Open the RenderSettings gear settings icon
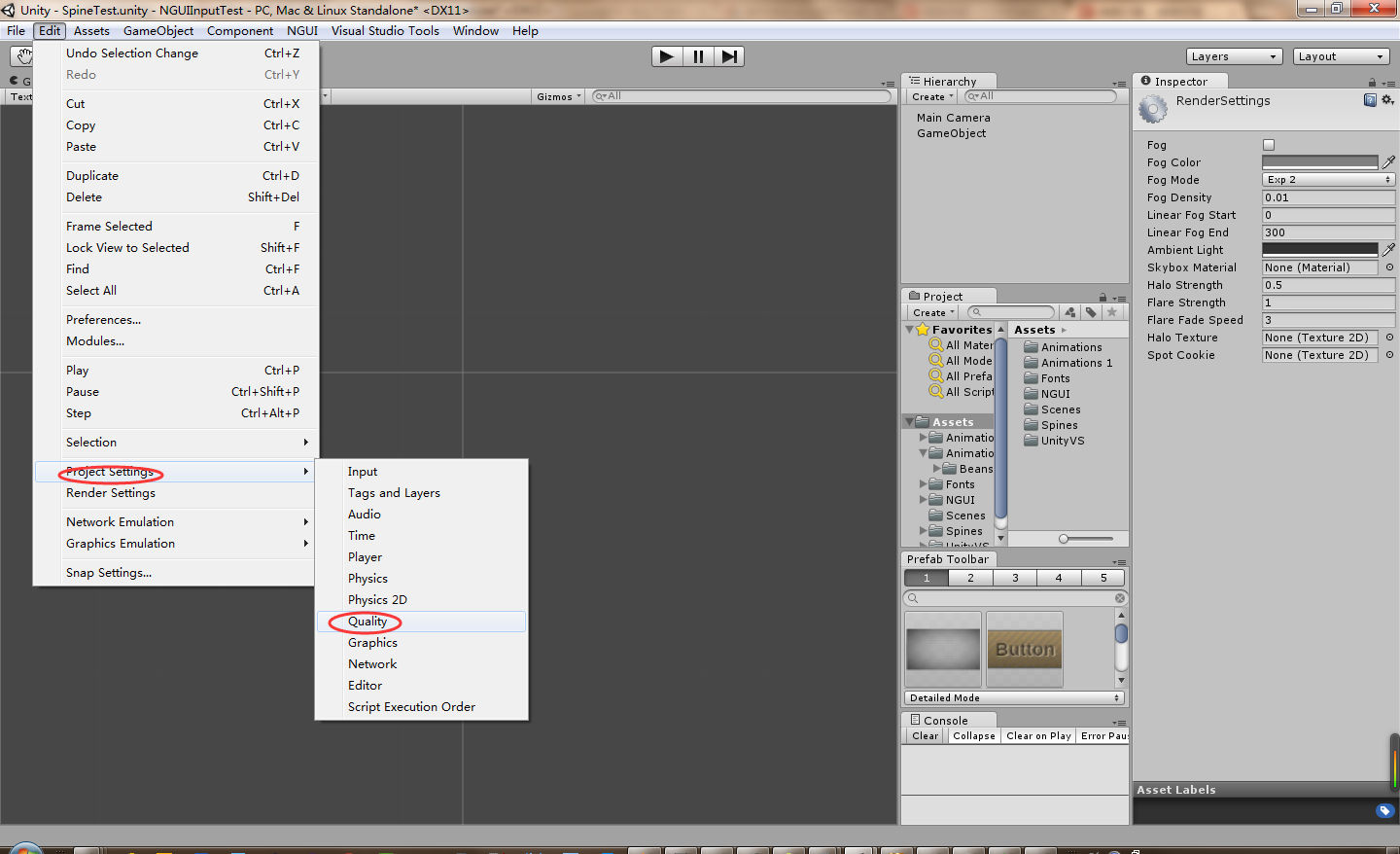The width and height of the screenshot is (1400, 854). (1387, 99)
